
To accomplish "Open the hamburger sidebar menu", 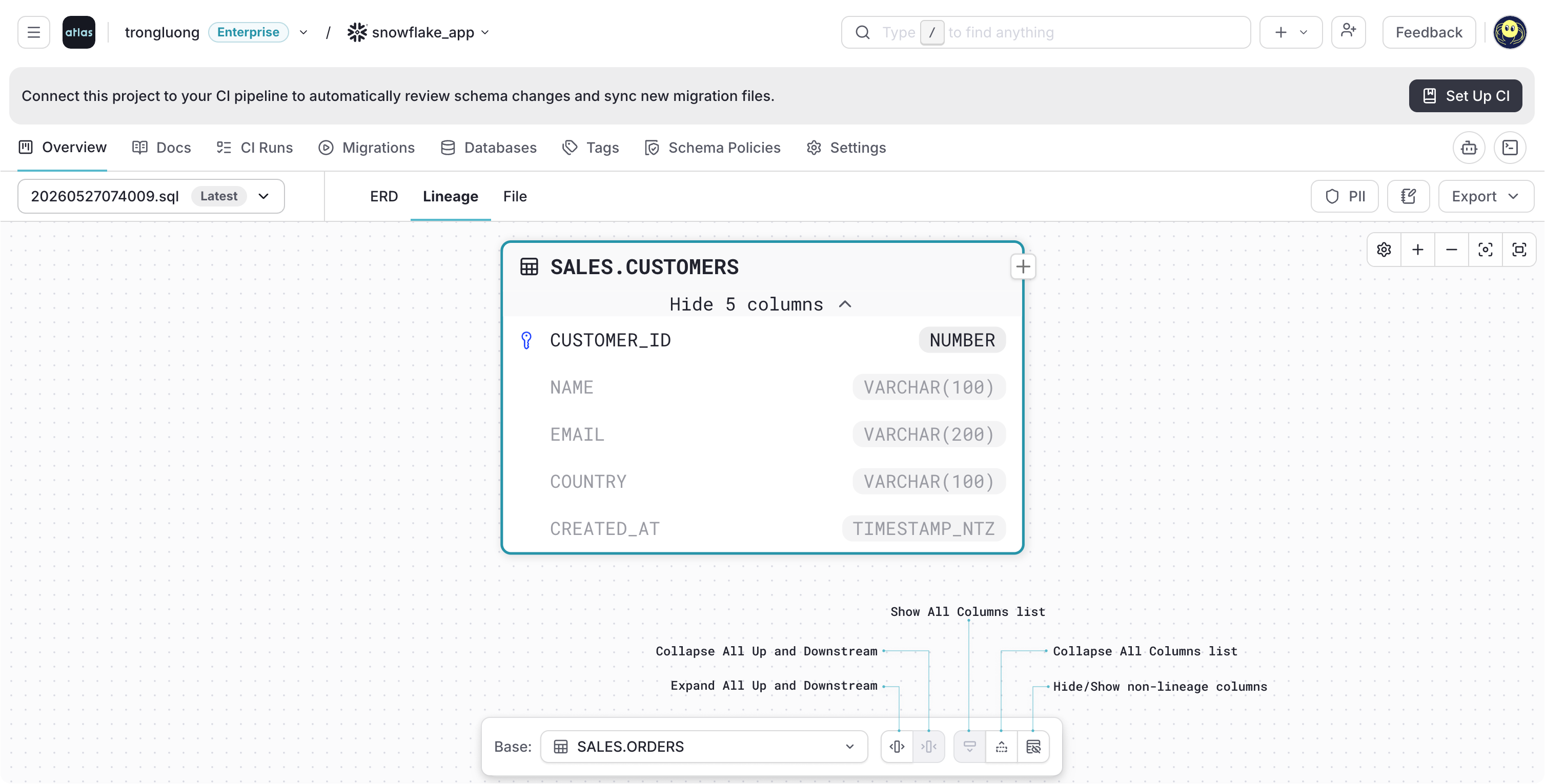I will pos(34,32).
